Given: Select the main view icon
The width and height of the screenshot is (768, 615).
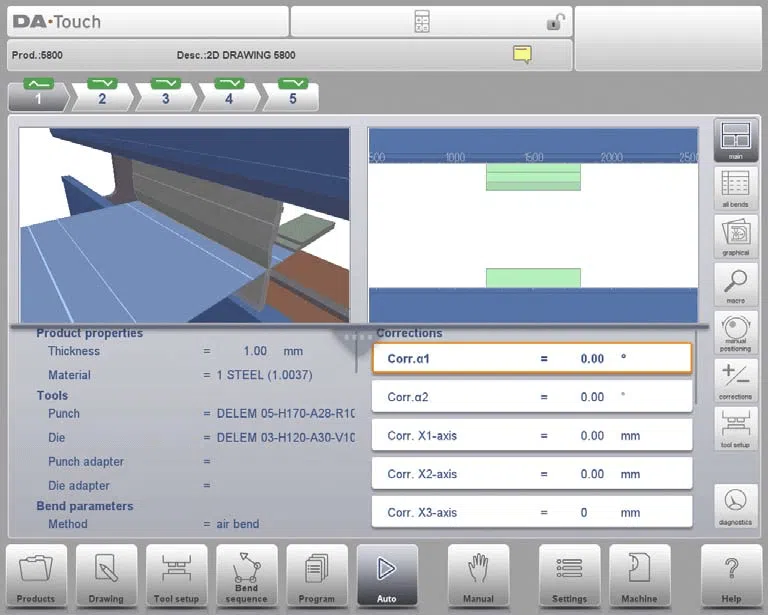Looking at the screenshot, I should tap(736, 140).
